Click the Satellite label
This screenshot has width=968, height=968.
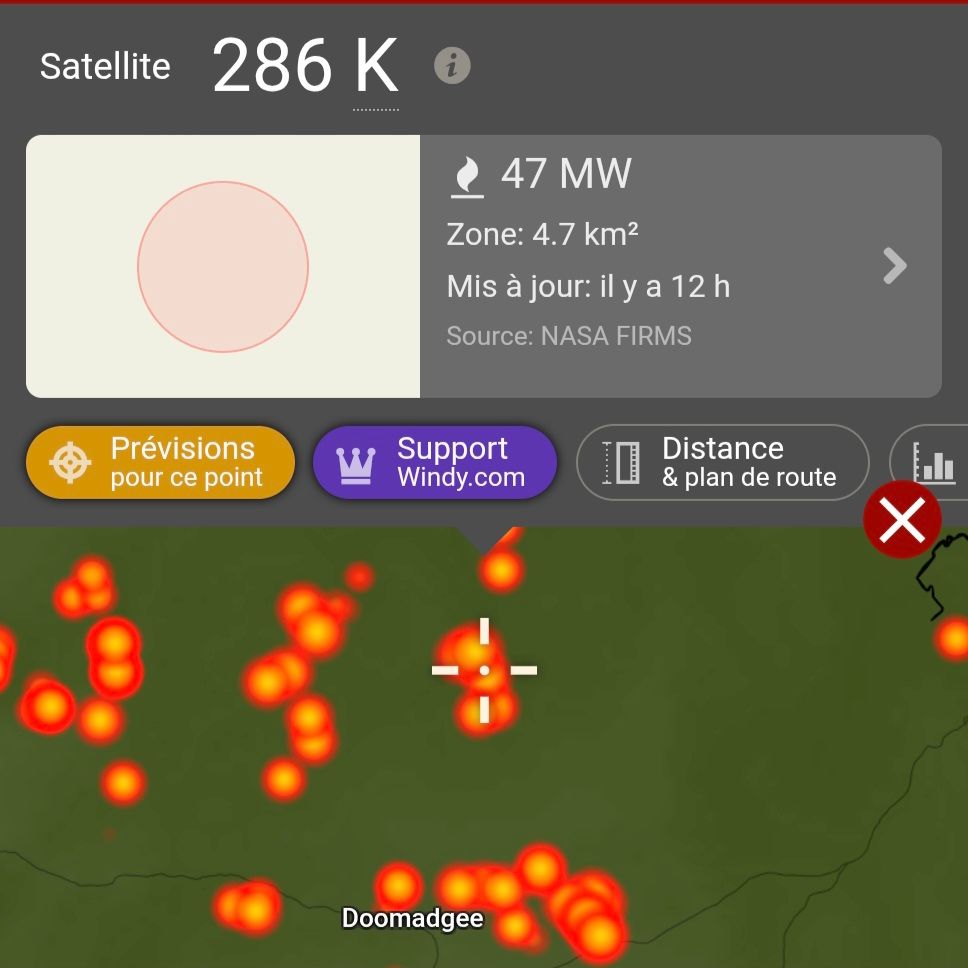[x=105, y=66]
